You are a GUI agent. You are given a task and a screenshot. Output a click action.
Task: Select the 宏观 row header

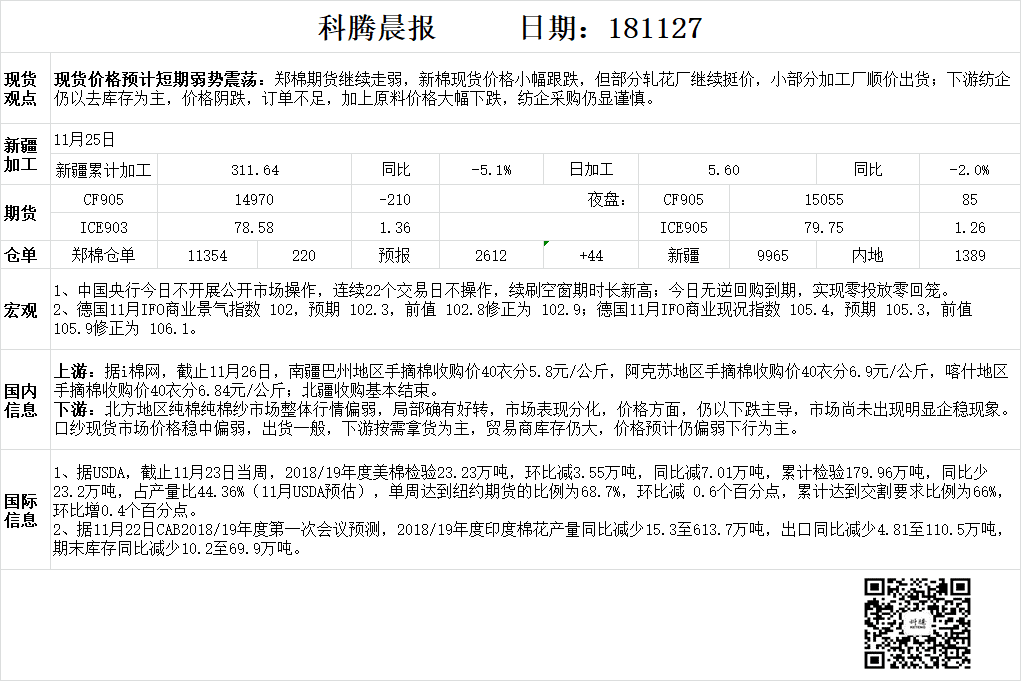pyautogui.click(x=21, y=310)
